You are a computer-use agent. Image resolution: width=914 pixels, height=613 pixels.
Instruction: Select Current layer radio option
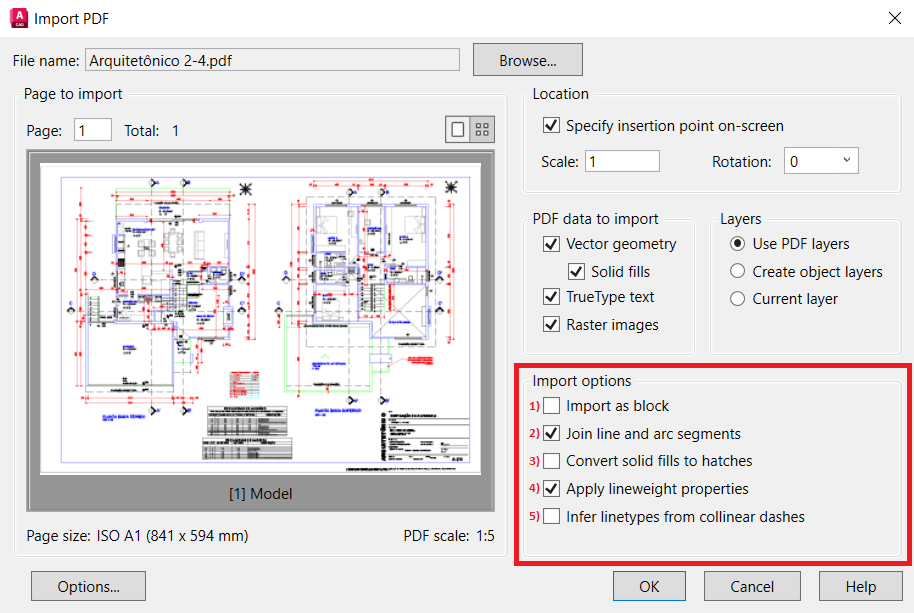click(737, 298)
